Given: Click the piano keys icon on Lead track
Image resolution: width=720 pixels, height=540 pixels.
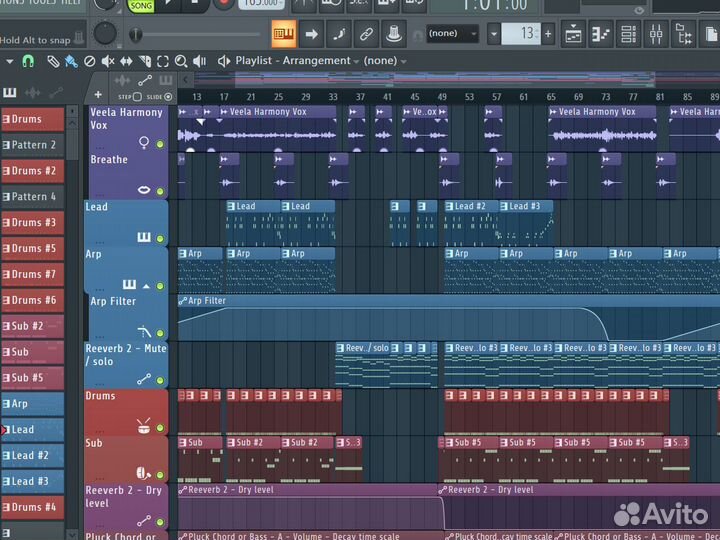Looking at the screenshot, I should point(144,237).
